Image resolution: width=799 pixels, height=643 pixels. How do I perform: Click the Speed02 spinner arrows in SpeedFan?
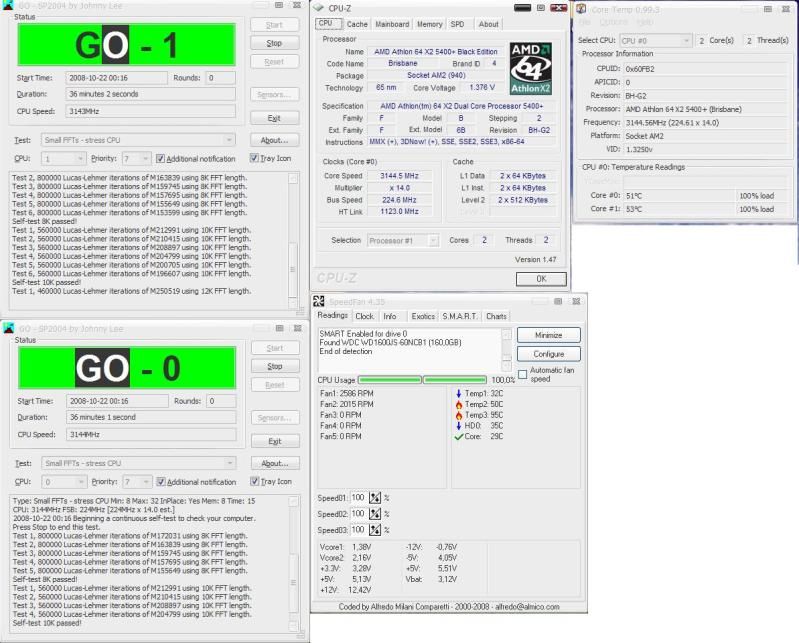375,514
